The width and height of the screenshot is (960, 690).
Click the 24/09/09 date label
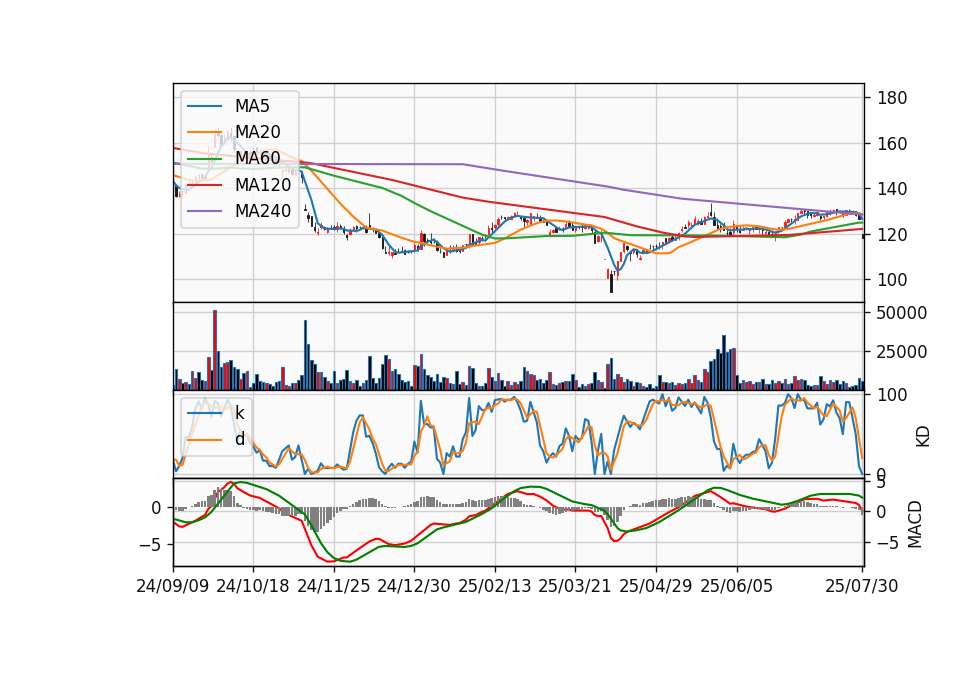pos(173,586)
